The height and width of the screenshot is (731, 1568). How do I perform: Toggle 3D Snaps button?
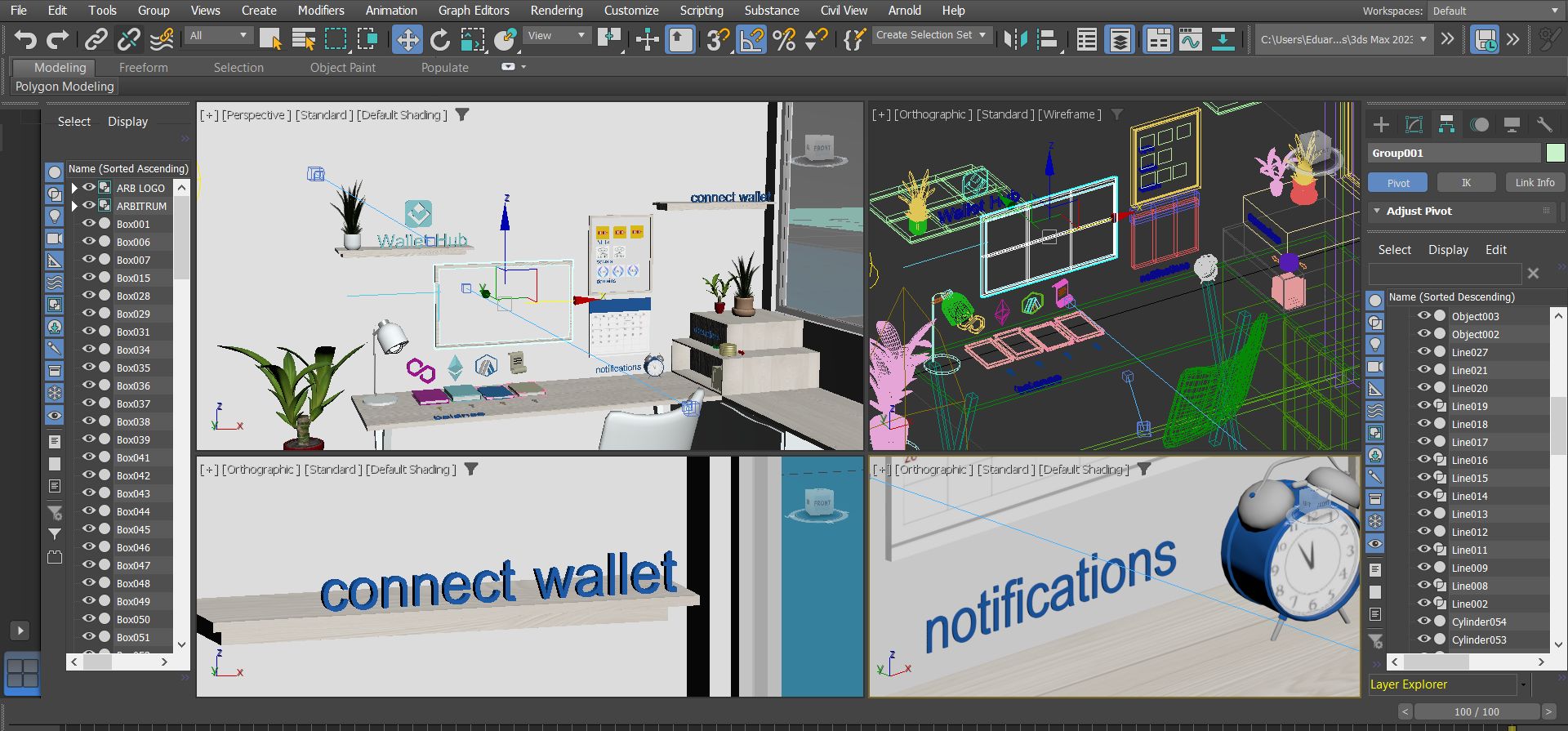click(x=718, y=38)
